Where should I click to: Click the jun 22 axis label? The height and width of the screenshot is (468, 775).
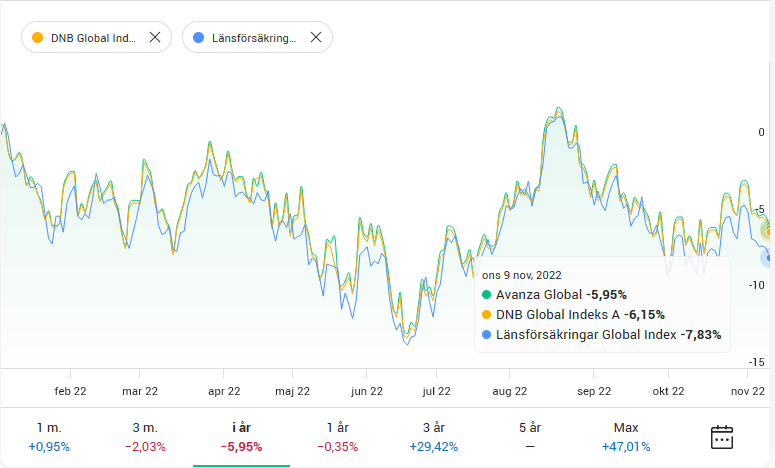coord(367,392)
